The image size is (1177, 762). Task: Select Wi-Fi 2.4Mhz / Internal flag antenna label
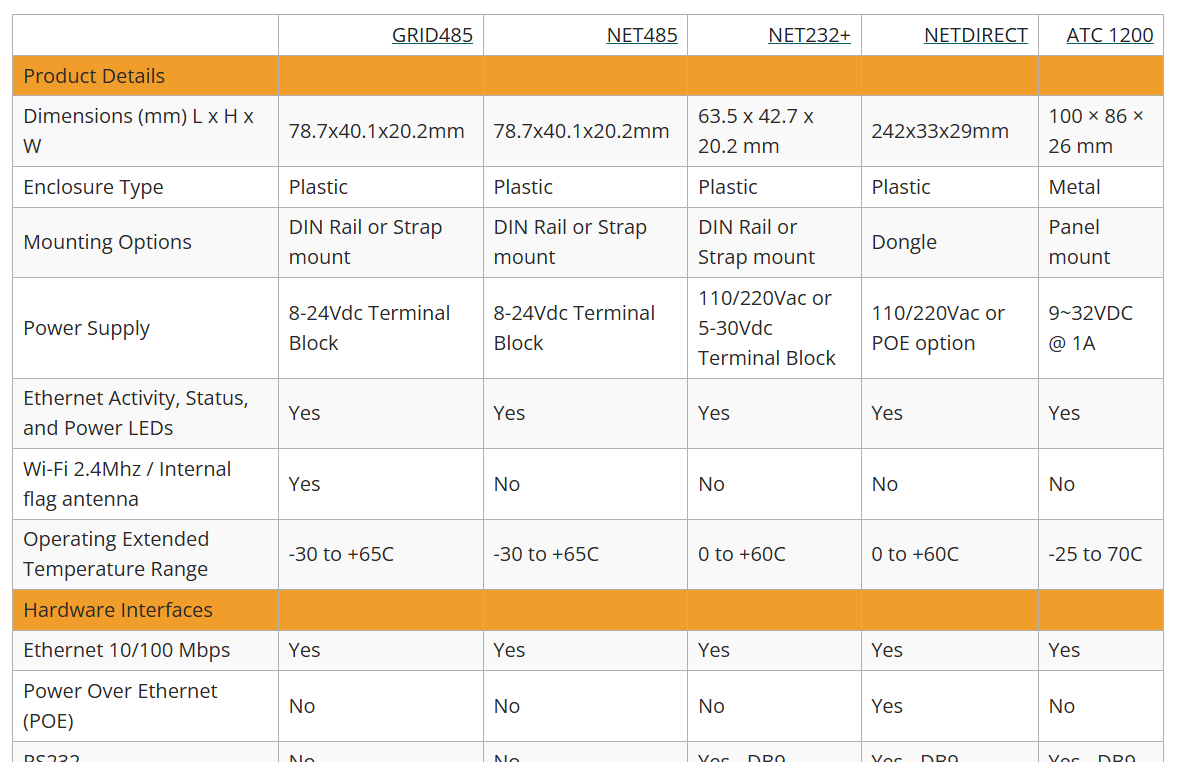(x=146, y=483)
